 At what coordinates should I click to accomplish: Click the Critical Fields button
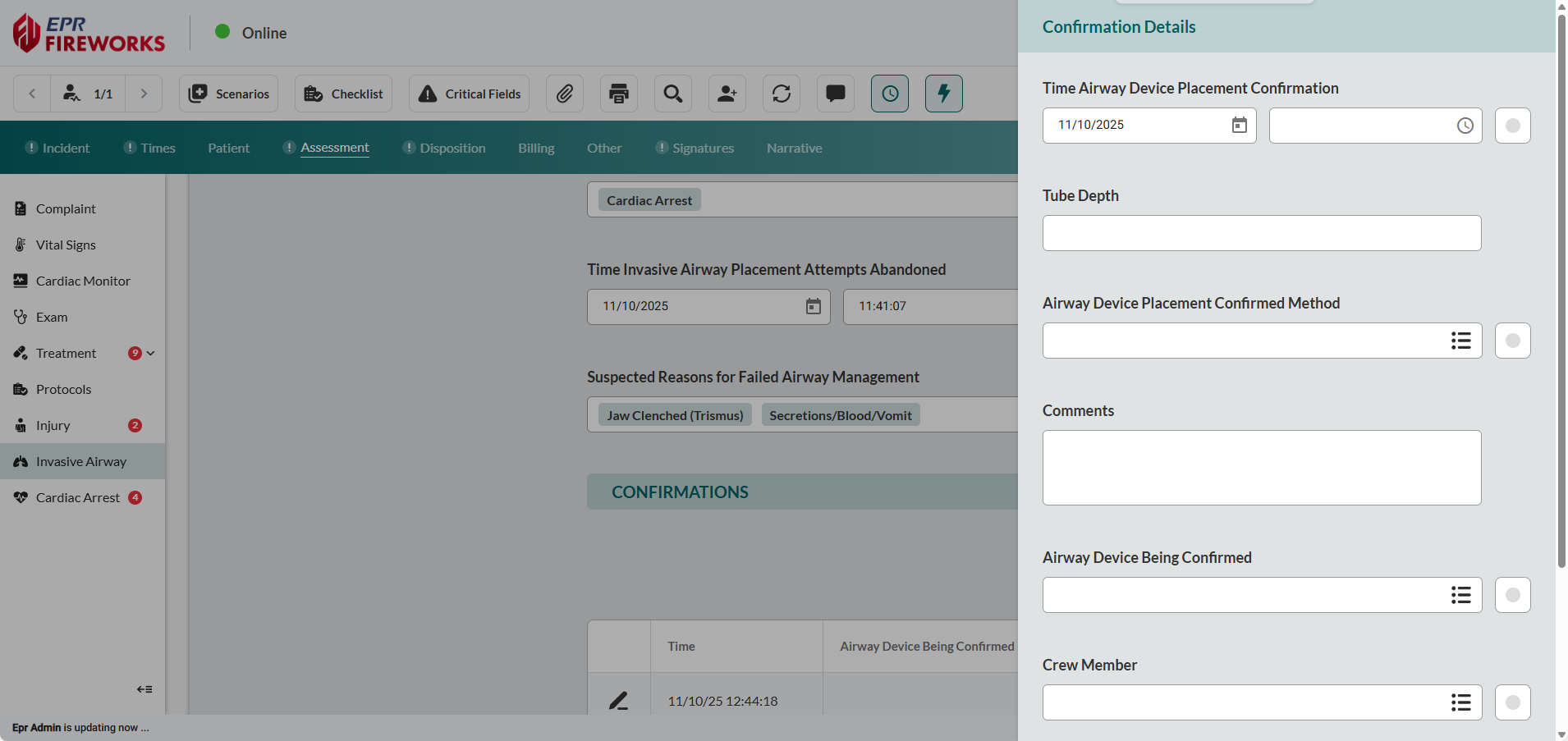(470, 94)
